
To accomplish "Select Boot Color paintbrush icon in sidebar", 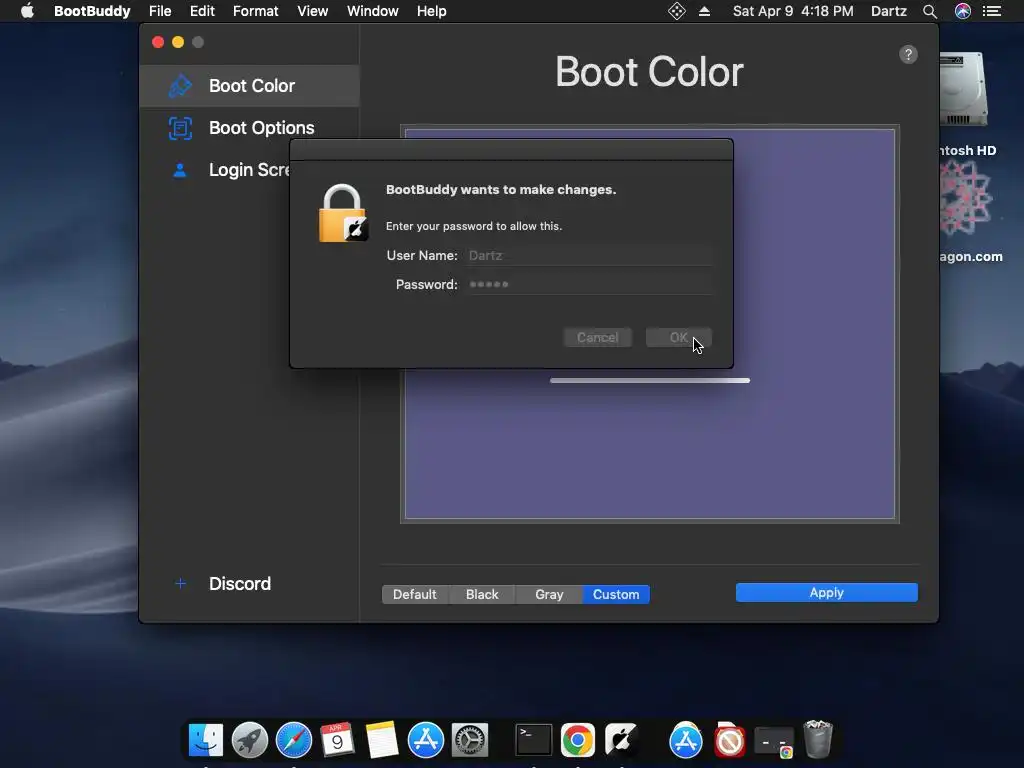I will [x=180, y=86].
